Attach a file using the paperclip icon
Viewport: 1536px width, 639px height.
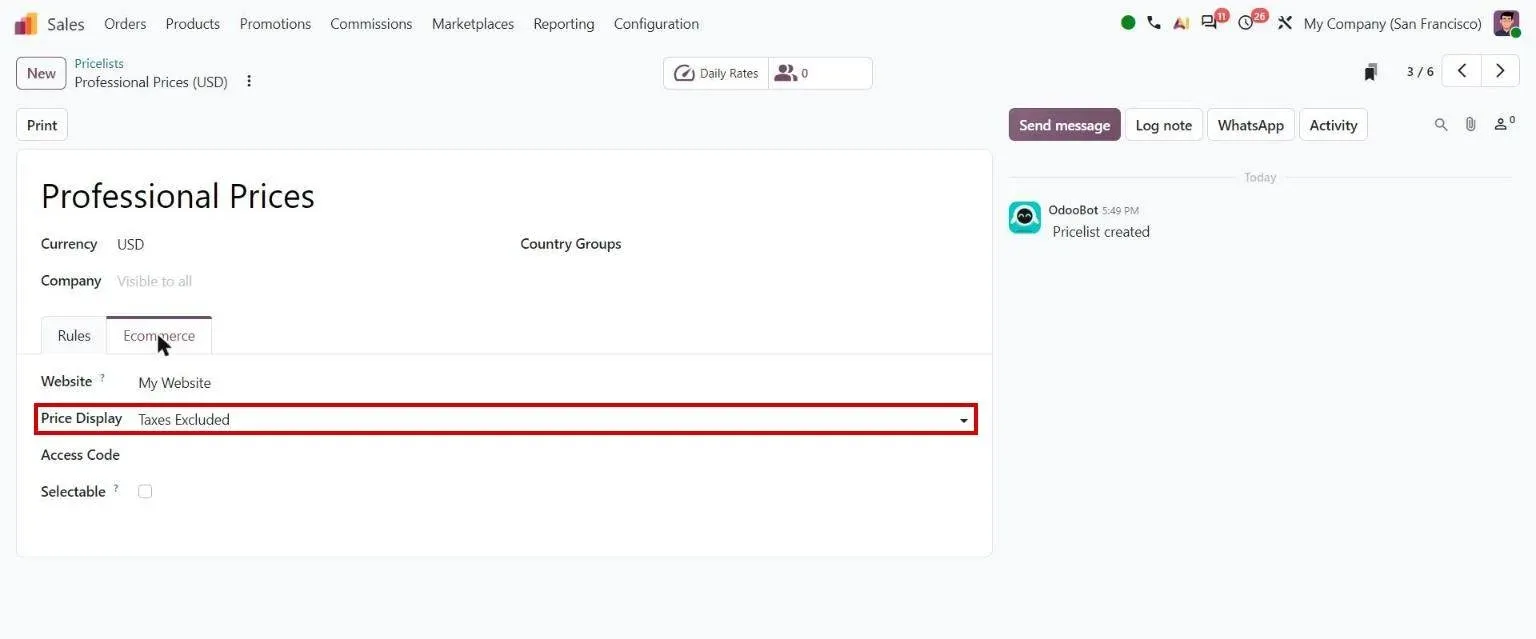point(1470,125)
